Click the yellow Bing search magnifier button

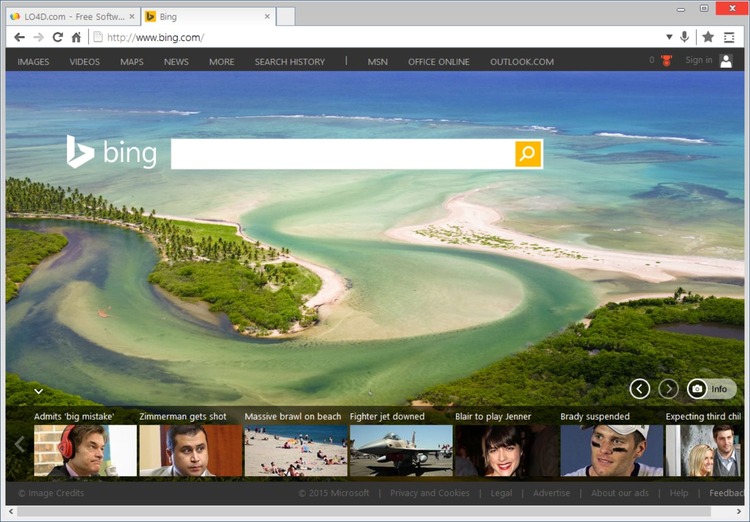tap(528, 154)
